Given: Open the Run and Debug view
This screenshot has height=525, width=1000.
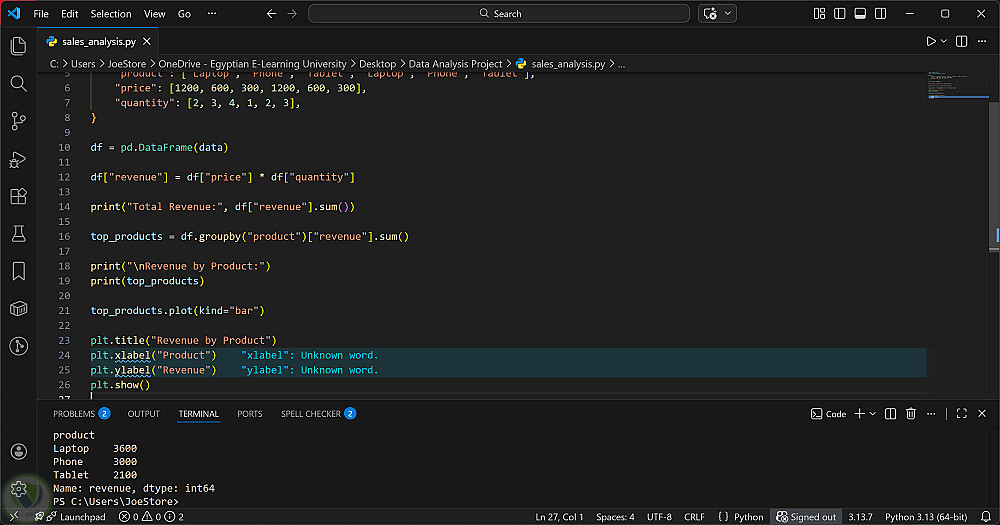Looking at the screenshot, I should (18, 159).
